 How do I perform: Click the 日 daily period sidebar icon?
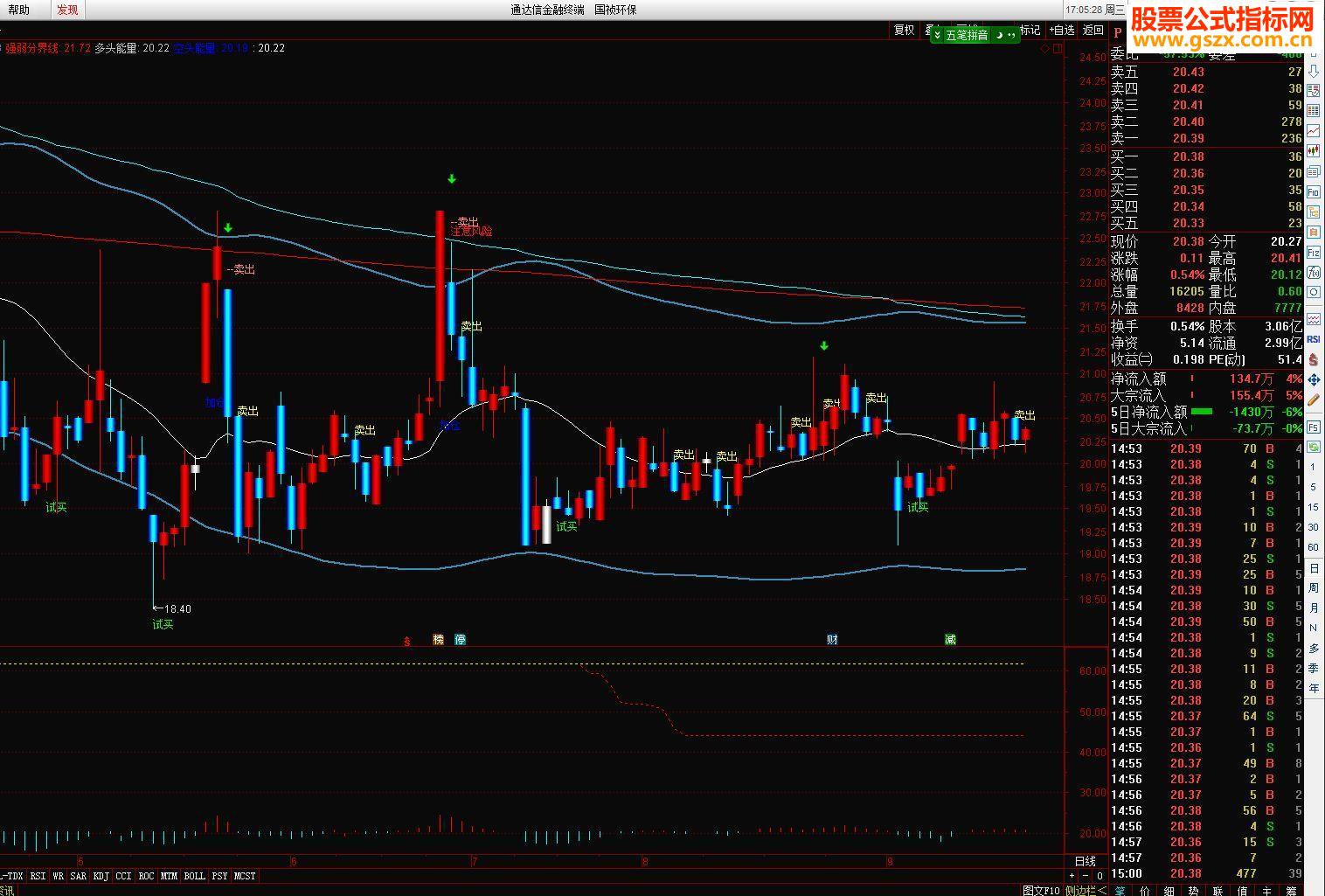point(1314,568)
